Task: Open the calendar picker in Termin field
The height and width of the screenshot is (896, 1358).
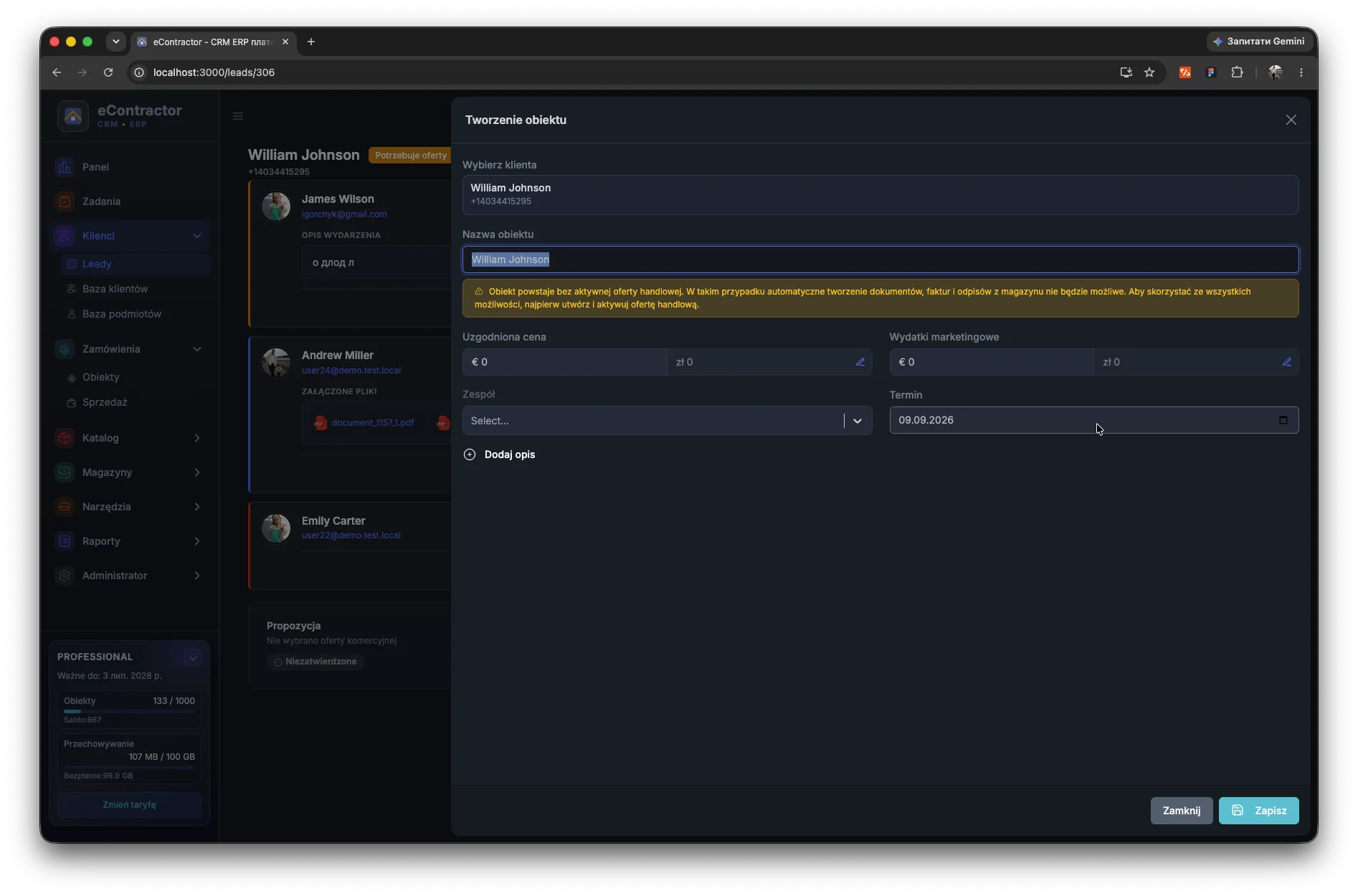Action: click(x=1283, y=420)
